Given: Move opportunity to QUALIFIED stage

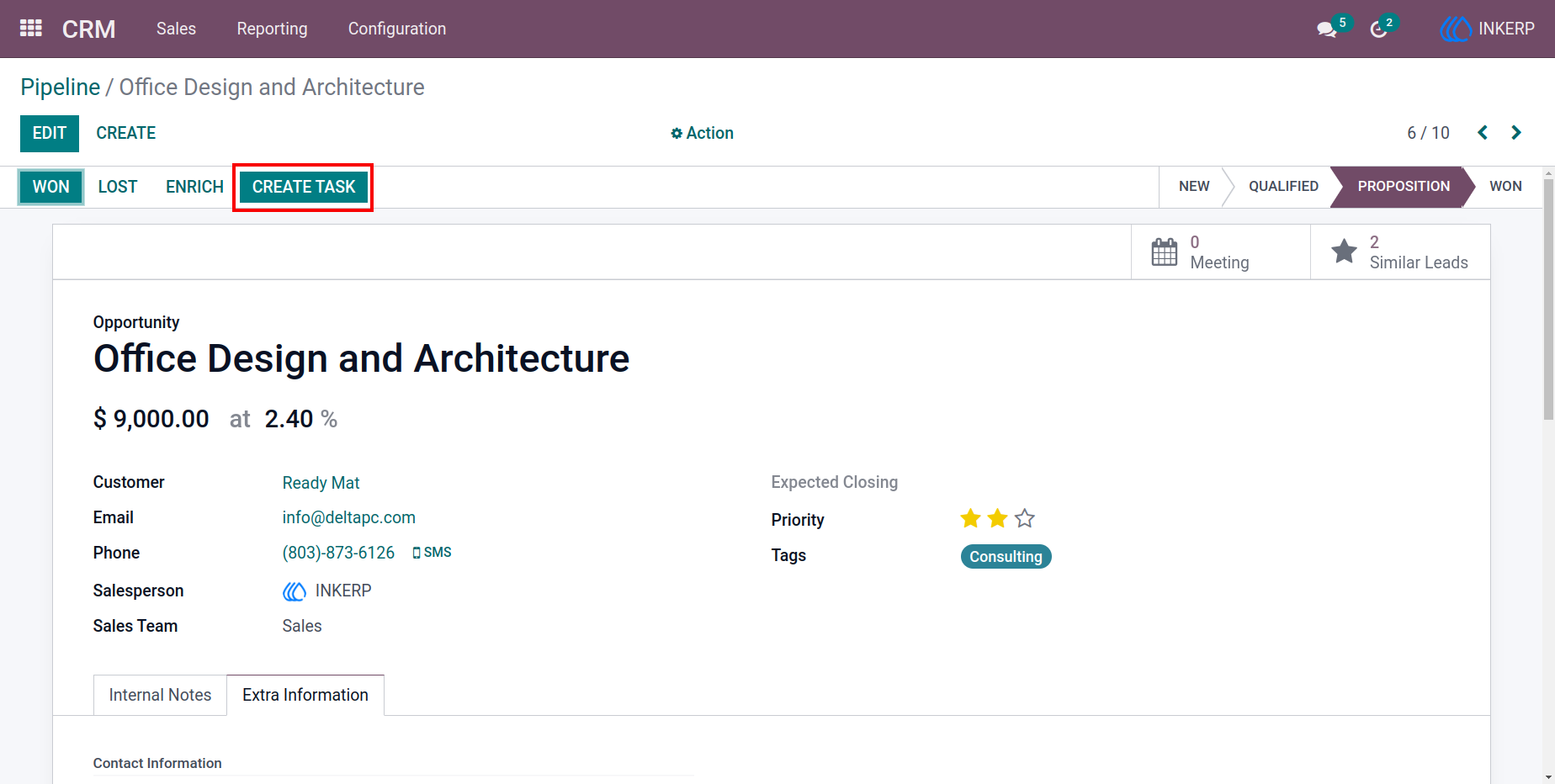Looking at the screenshot, I should (1283, 186).
